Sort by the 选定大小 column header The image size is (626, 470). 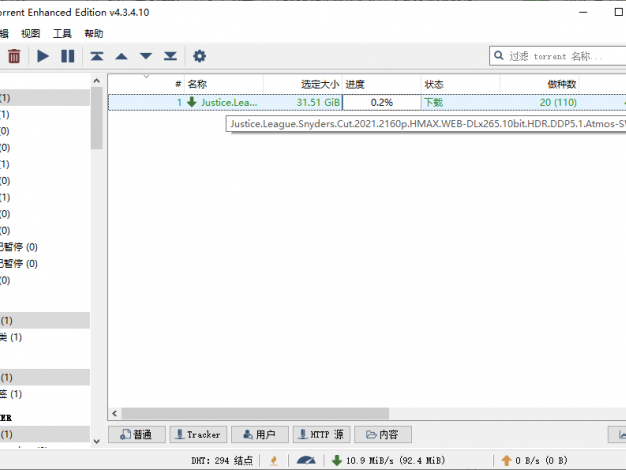pos(303,84)
